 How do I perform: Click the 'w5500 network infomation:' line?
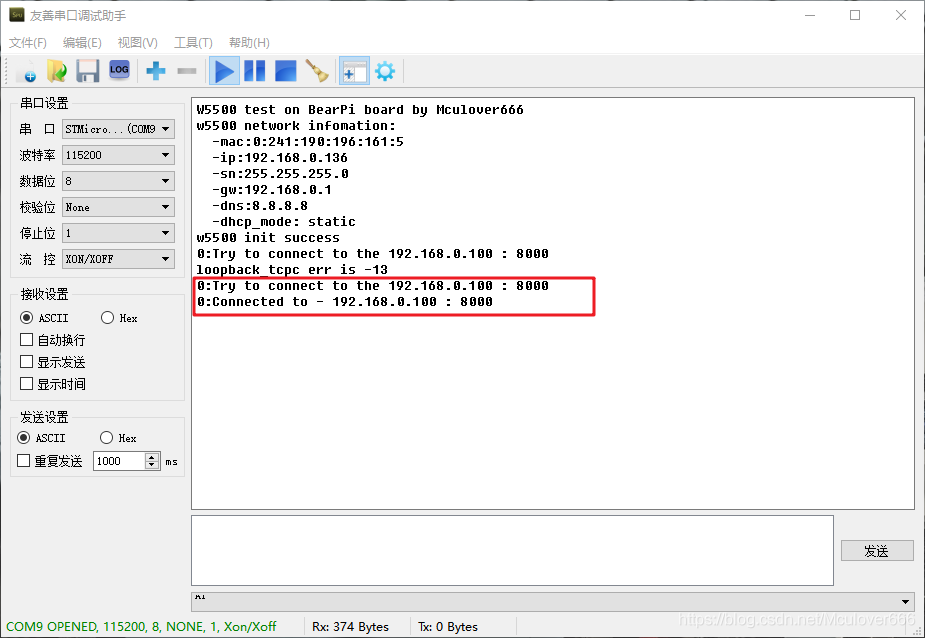point(296,126)
